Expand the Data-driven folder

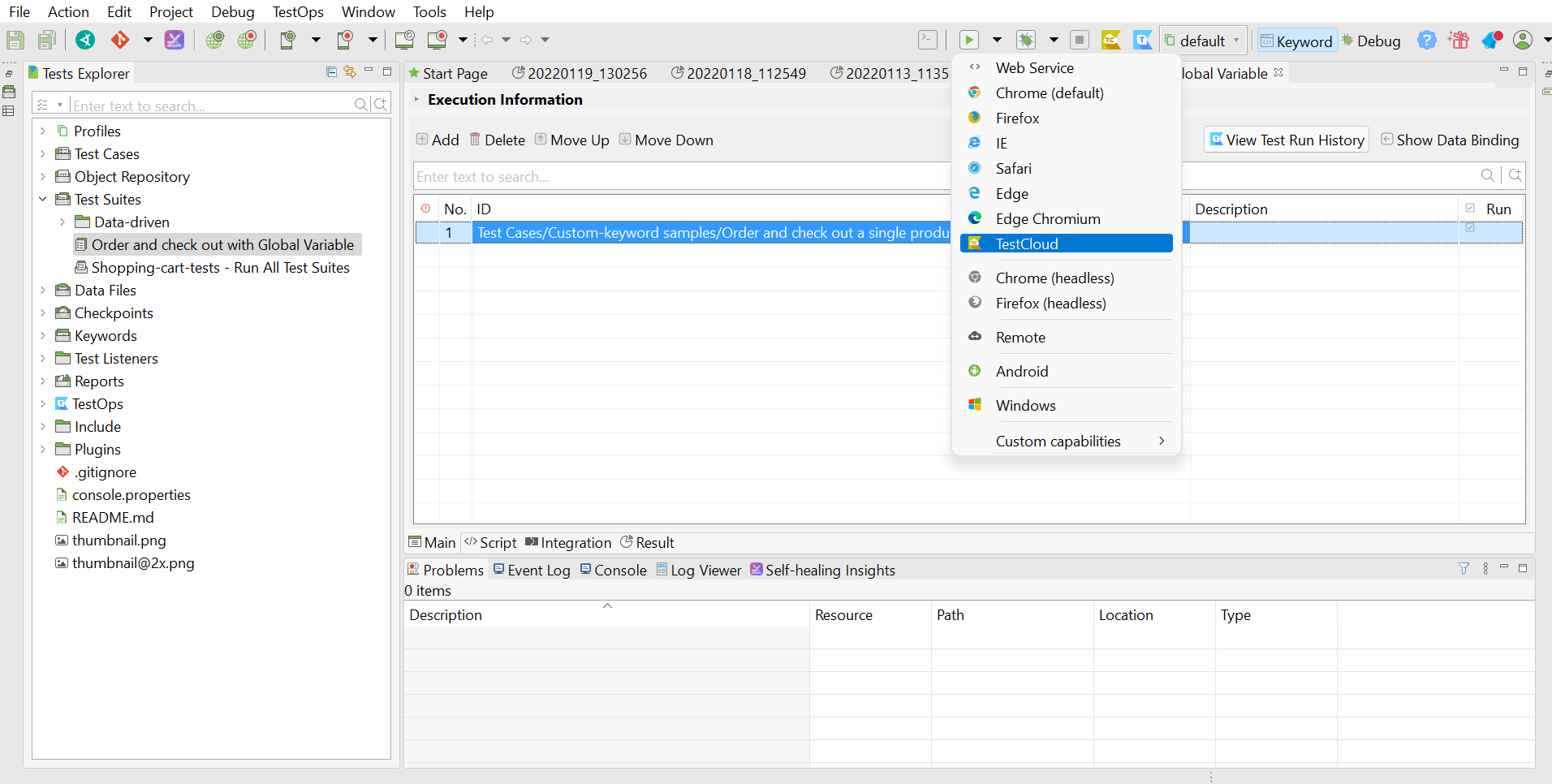(63, 222)
